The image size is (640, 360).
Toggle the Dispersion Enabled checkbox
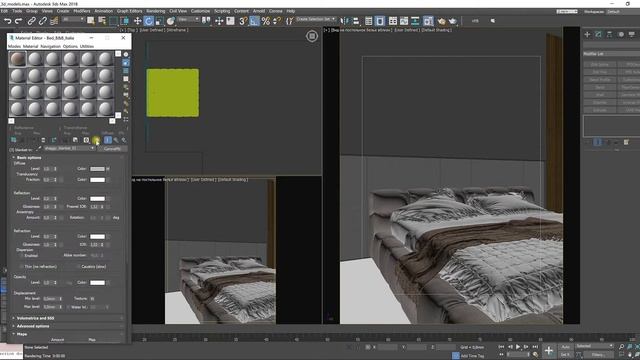(21, 256)
